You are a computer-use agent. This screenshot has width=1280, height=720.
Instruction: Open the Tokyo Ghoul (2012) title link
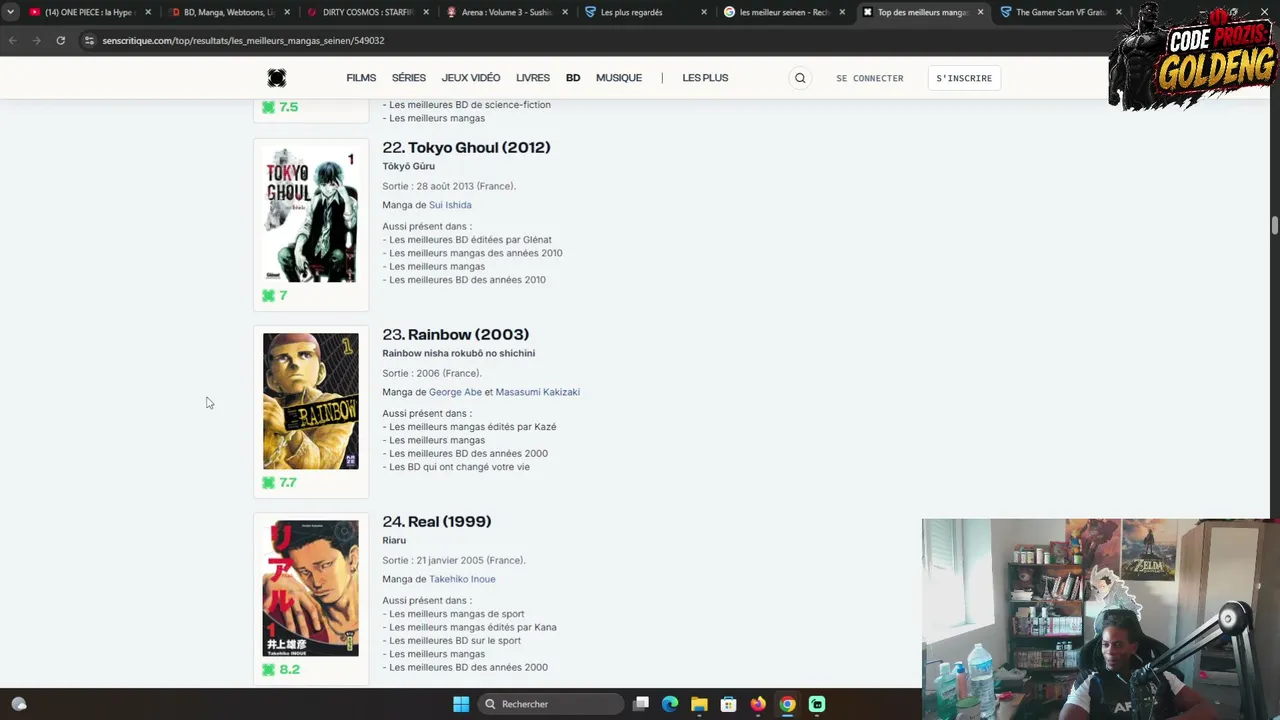click(479, 147)
